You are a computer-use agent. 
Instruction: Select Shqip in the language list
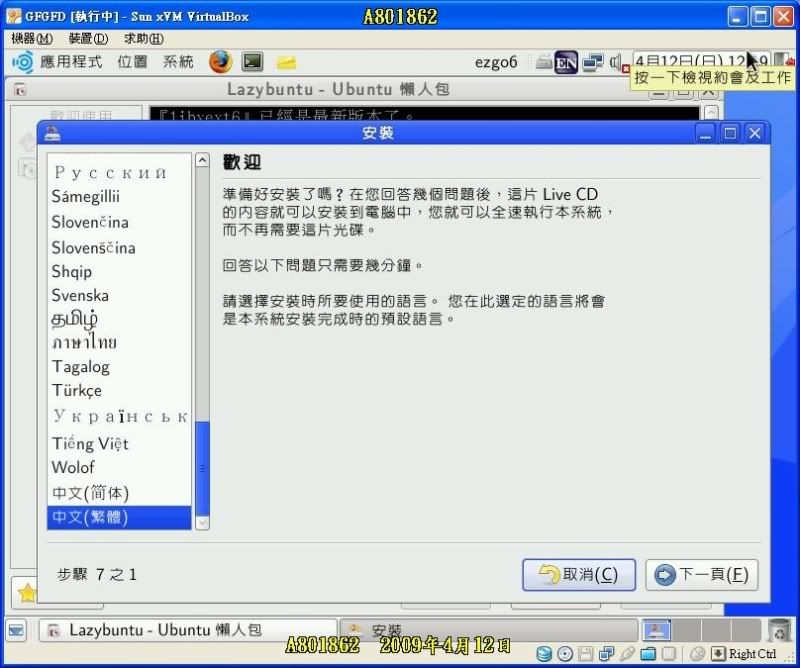click(119, 271)
